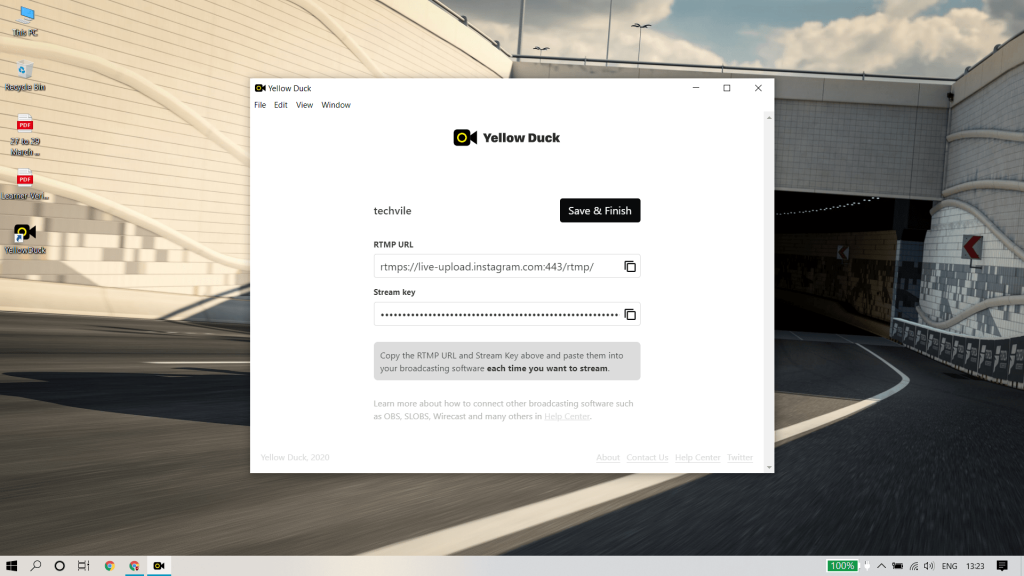
Task: Open the volume speaker tray icon
Action: coord(929,566)
